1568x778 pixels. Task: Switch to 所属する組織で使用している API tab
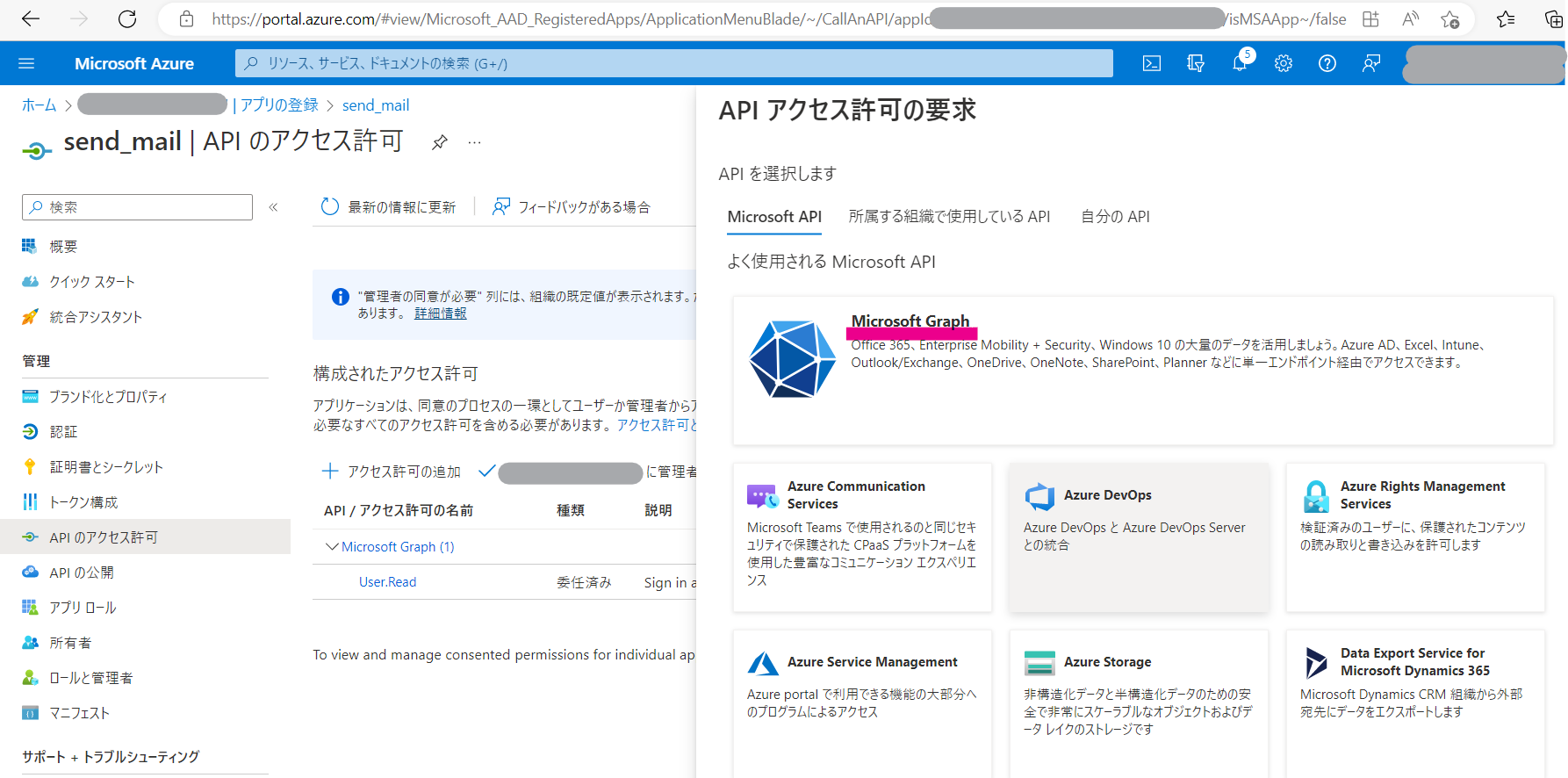coord(949,217)
